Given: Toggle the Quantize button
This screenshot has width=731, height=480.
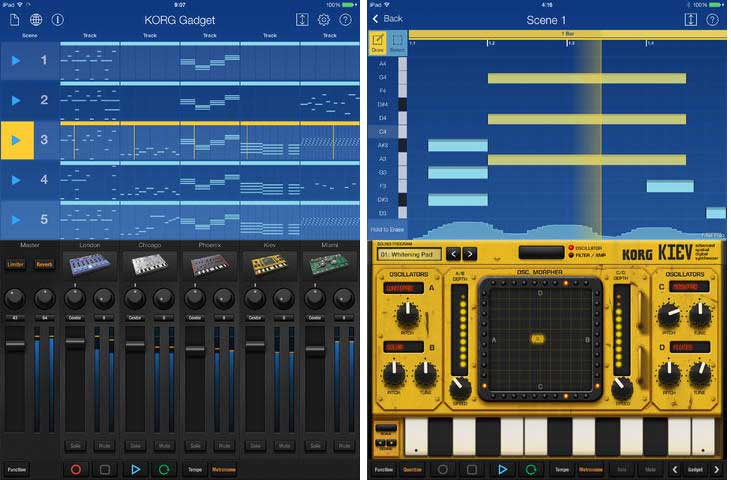Looking at the screenshot, I should point(412,469).
